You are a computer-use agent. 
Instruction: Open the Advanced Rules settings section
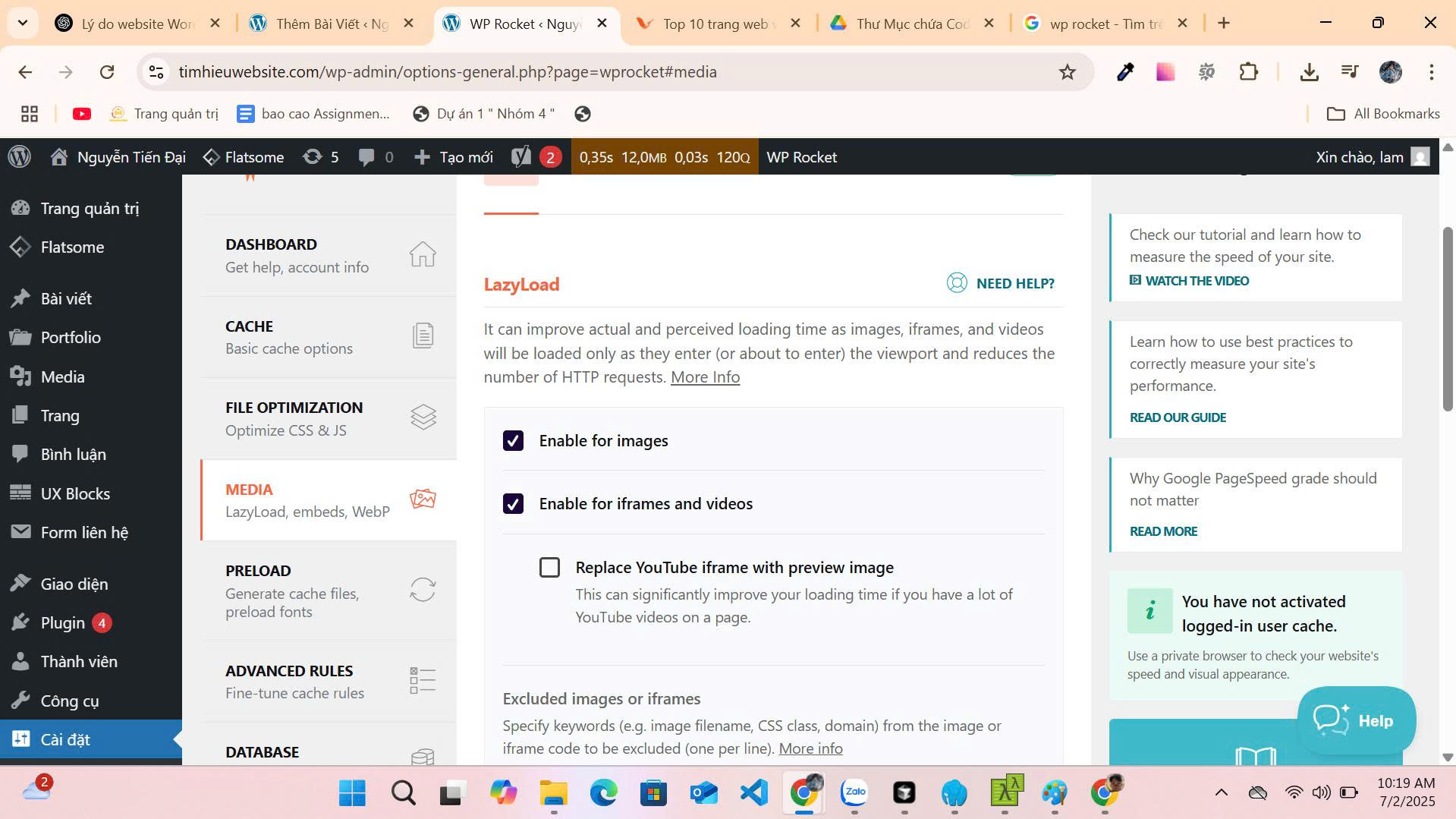point(329,681)
